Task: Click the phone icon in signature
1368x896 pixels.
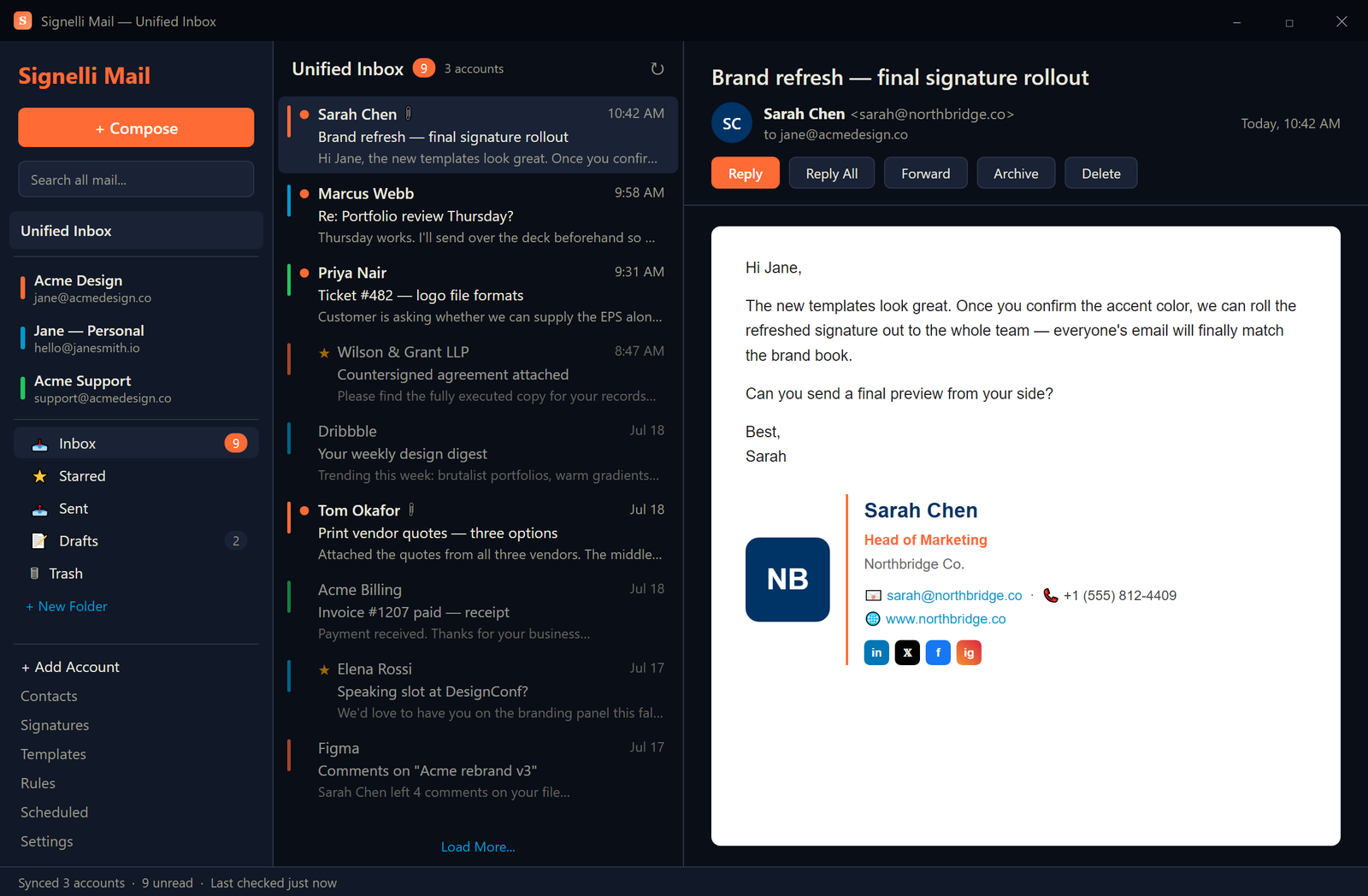Action: click(1051, 596)
